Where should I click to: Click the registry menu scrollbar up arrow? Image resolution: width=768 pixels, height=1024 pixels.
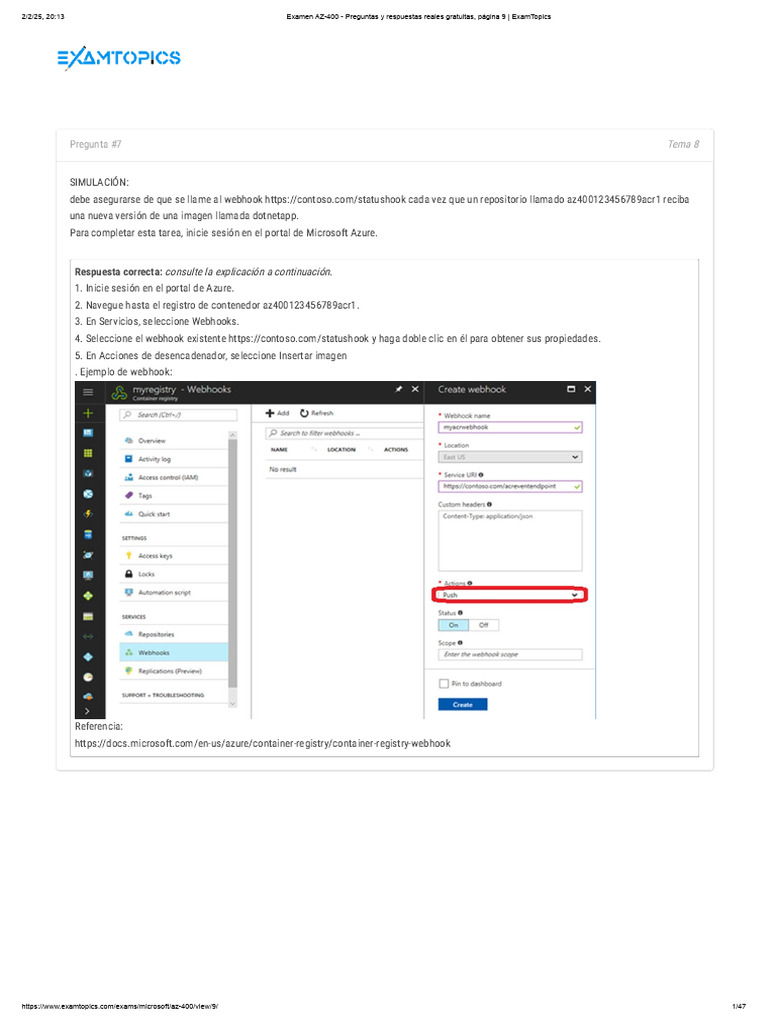point(233,434)
